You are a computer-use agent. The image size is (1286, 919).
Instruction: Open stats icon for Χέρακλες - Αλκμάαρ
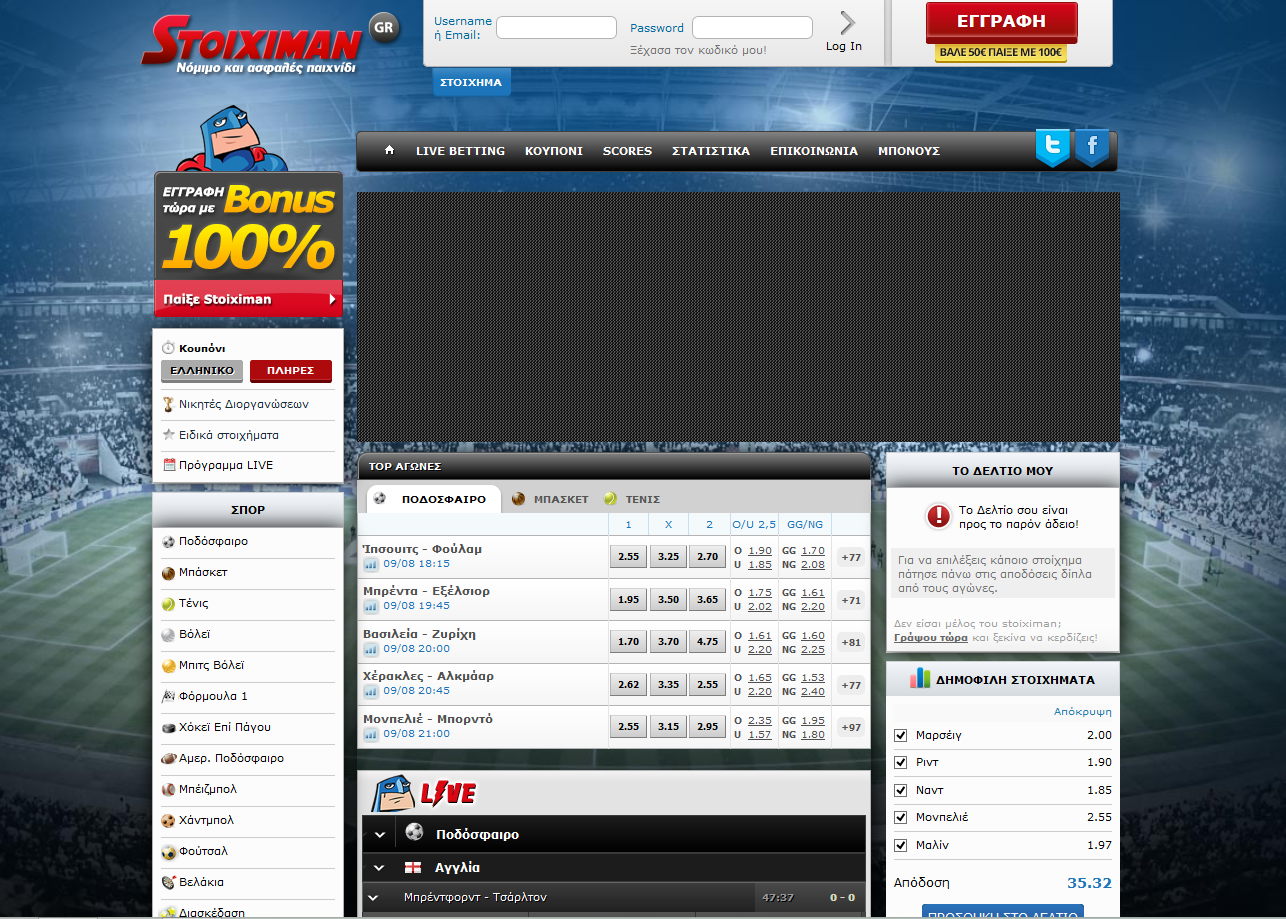(371, 691)
